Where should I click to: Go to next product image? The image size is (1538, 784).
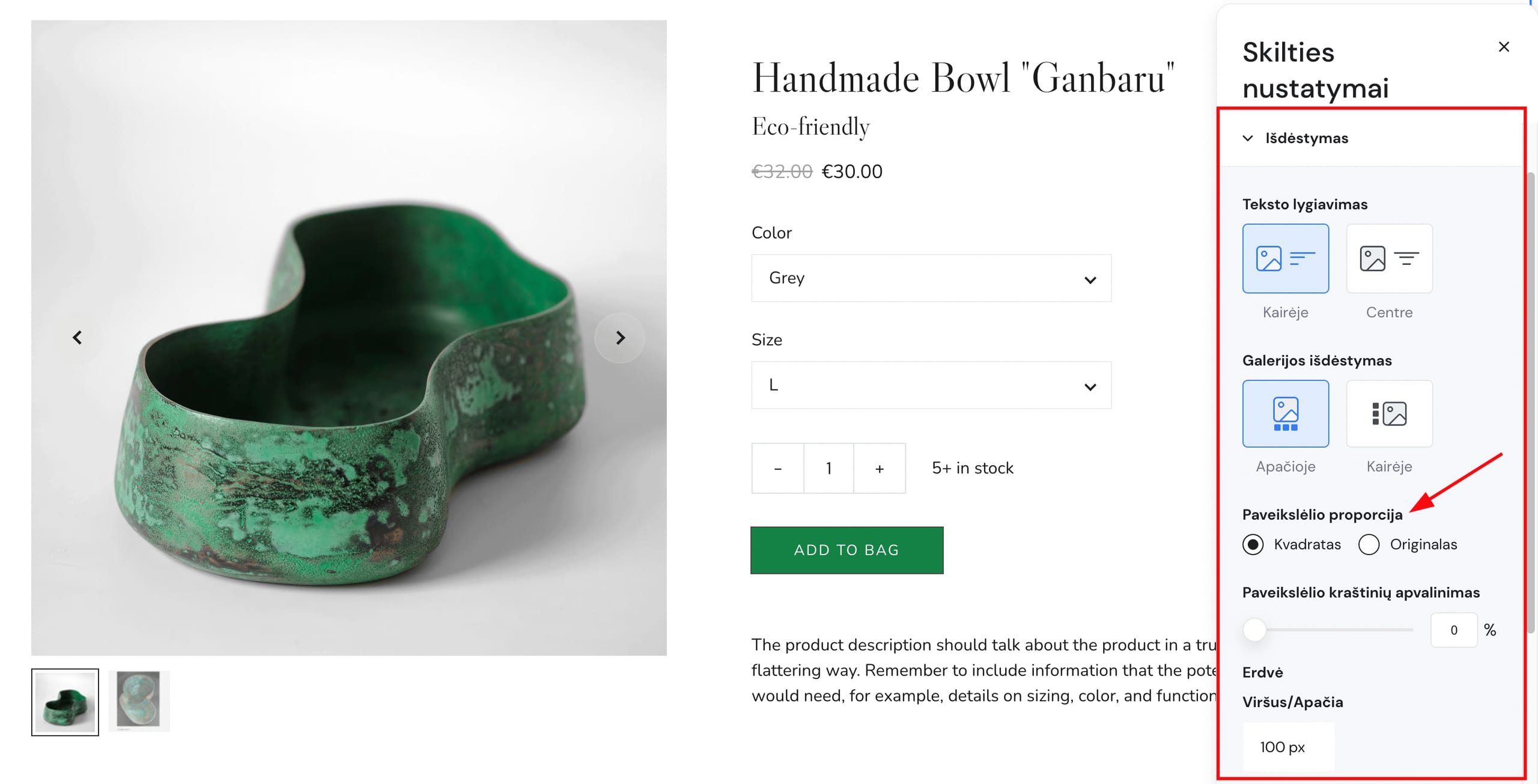(620, 338)
